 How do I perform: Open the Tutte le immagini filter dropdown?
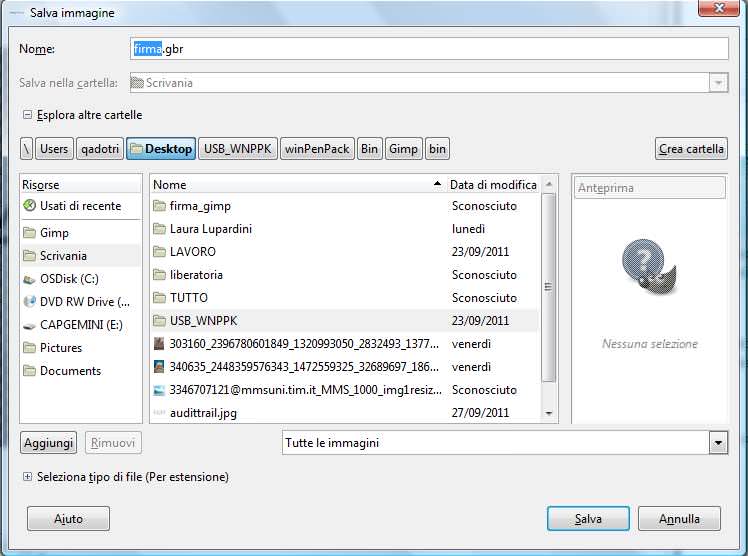[x=718, y=443]
